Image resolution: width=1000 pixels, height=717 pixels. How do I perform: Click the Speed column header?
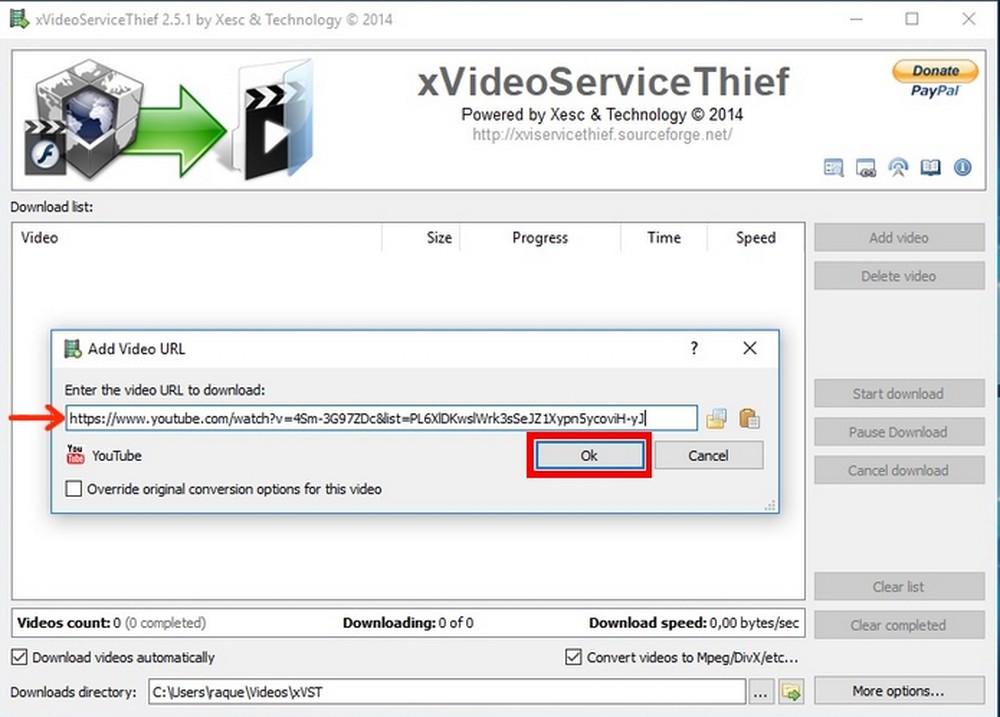coord(756,238)
